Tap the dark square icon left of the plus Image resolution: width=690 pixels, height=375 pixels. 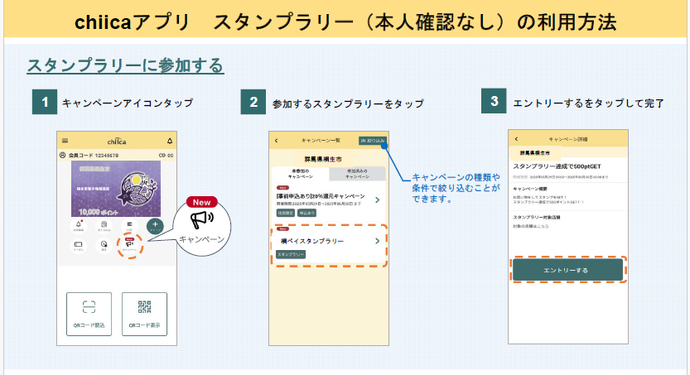pos(129,226)
